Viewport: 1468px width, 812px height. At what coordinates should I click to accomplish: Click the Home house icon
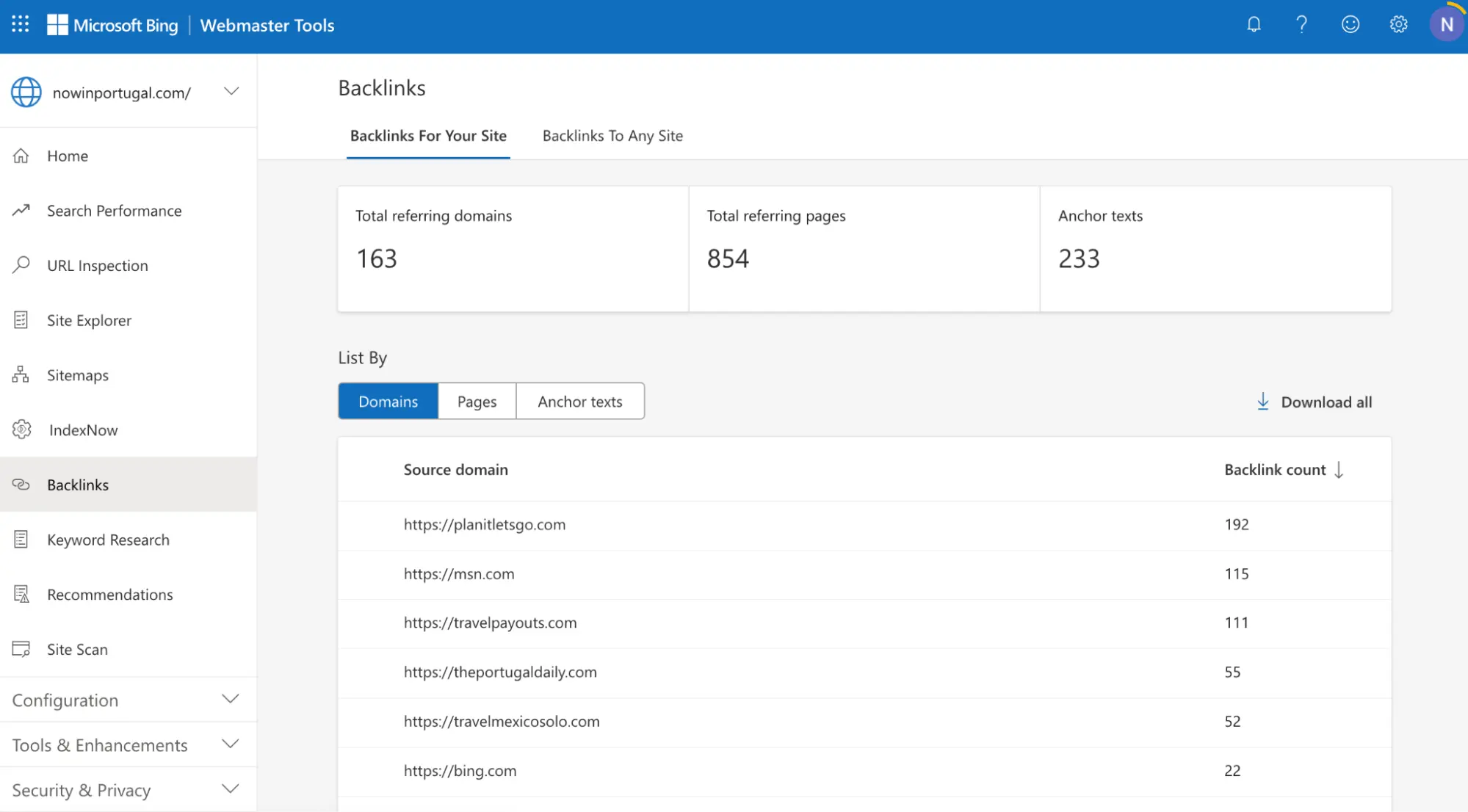pyautogui.click(x=21, y=156)
